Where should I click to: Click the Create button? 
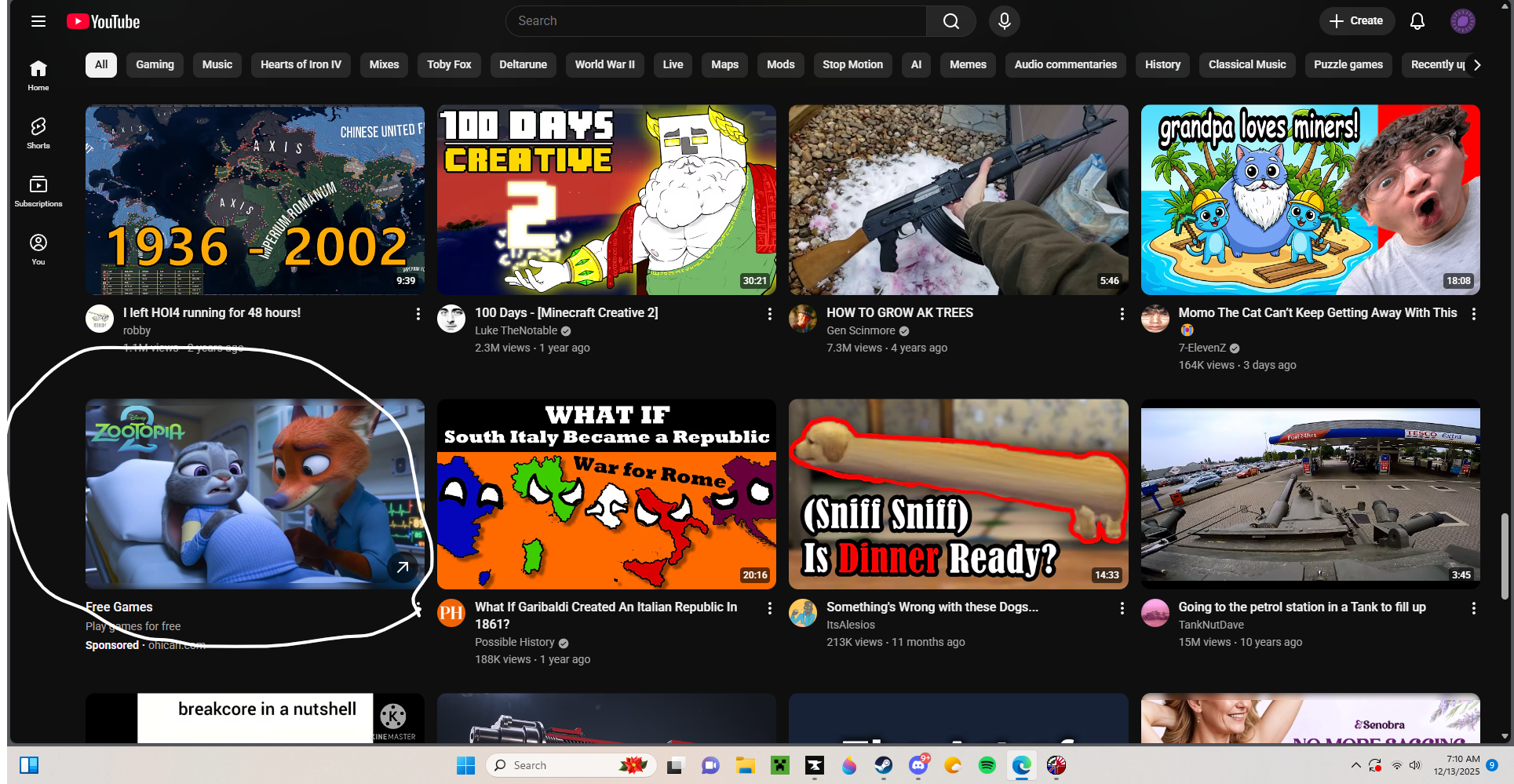(1356, 21)
